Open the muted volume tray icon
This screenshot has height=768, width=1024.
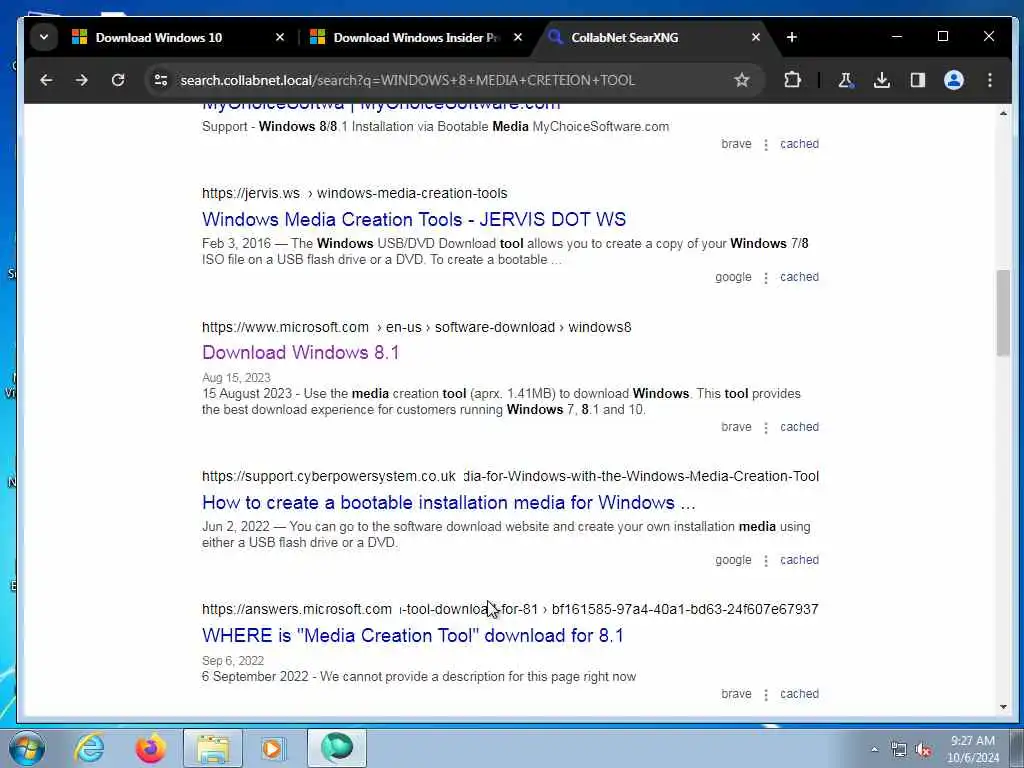point(923,750)
